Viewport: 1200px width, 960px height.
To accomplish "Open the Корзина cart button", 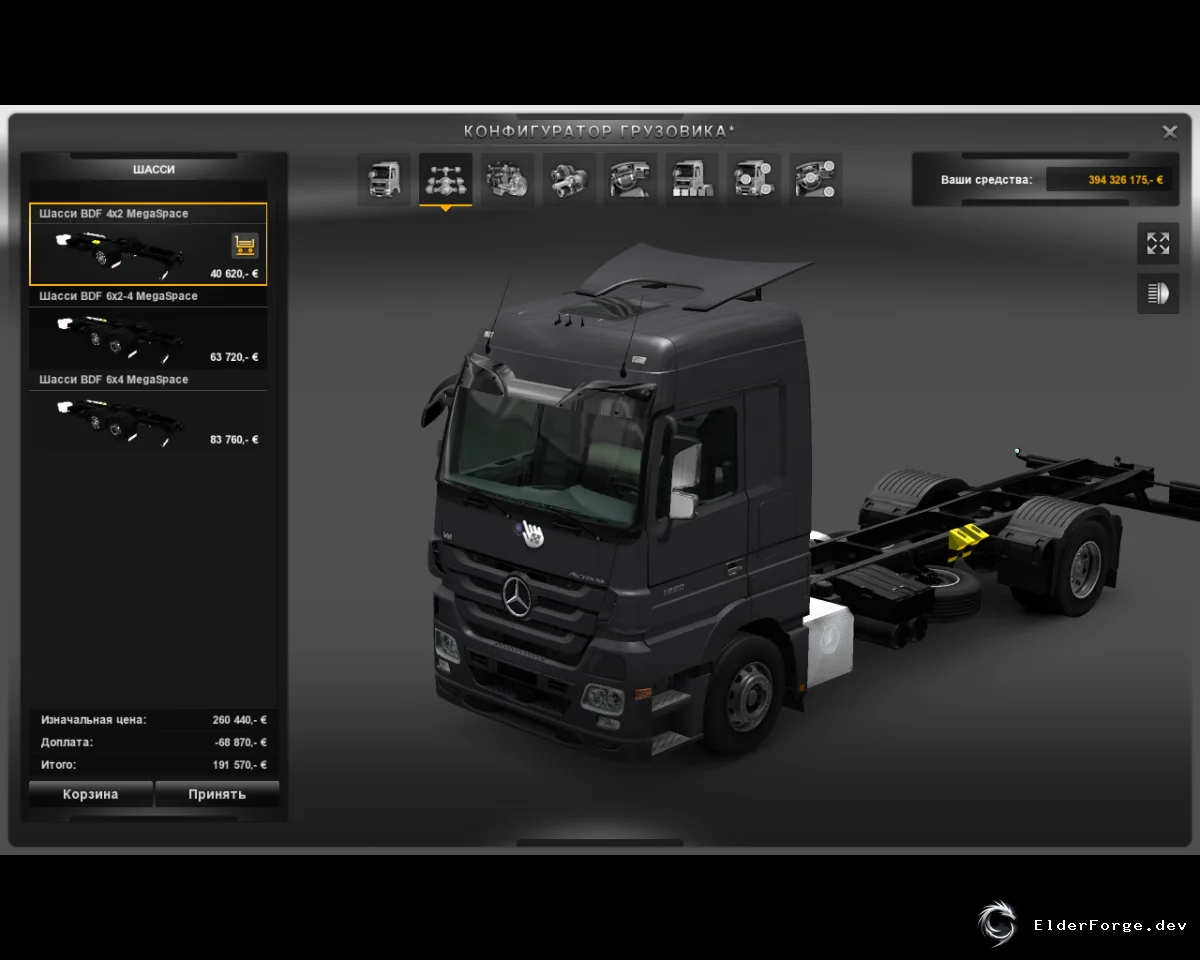I will pos(91,795).
